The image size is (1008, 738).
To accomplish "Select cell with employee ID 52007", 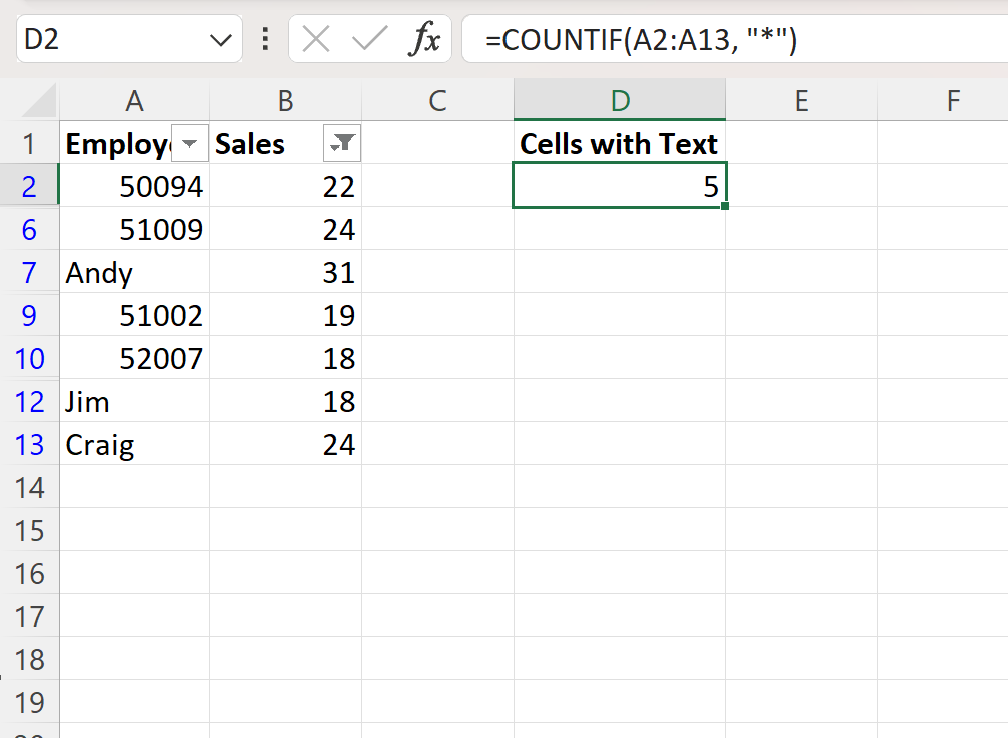I will 134,358.
